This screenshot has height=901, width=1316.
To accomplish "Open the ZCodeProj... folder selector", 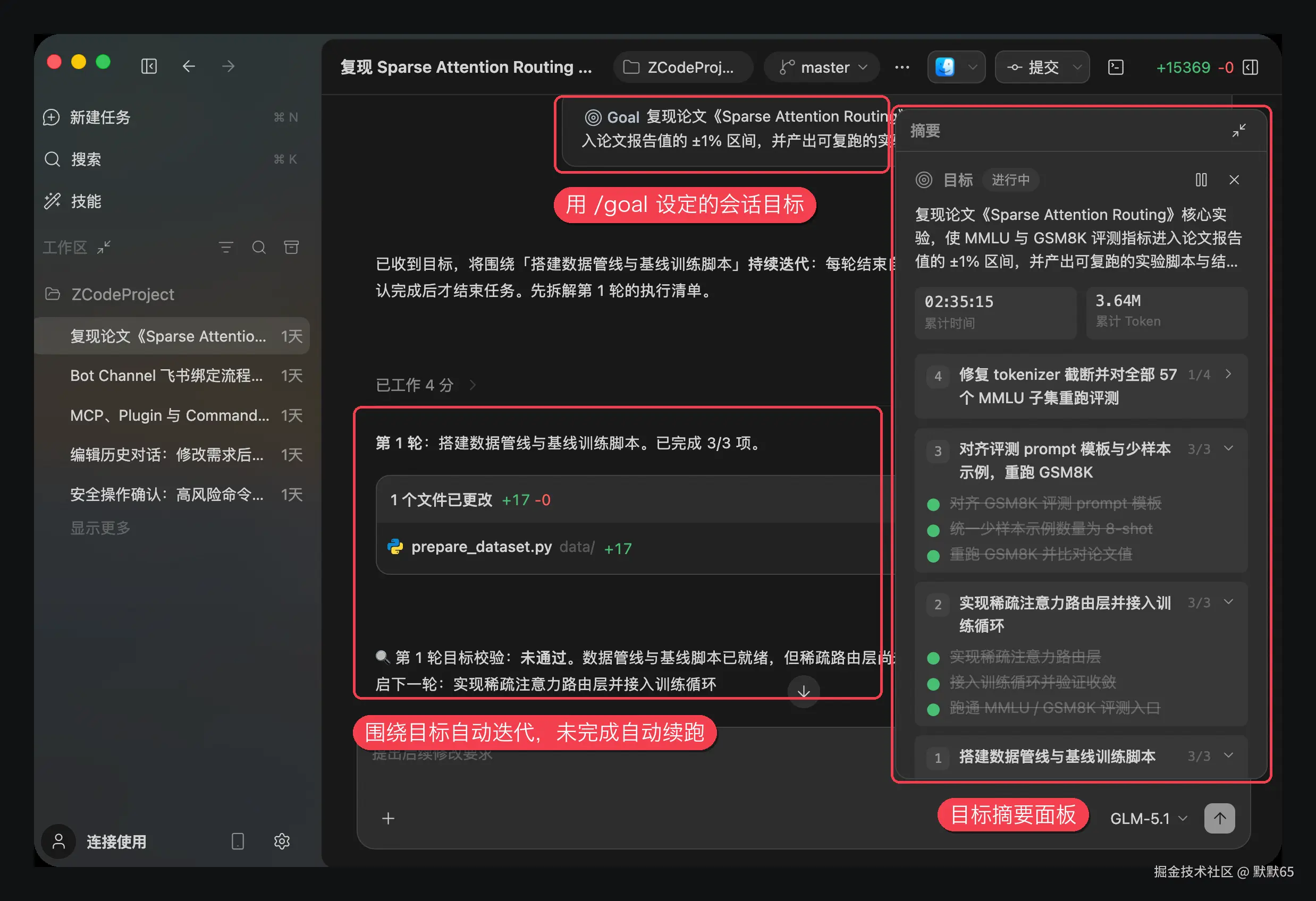I will click(x=682, y=67).
